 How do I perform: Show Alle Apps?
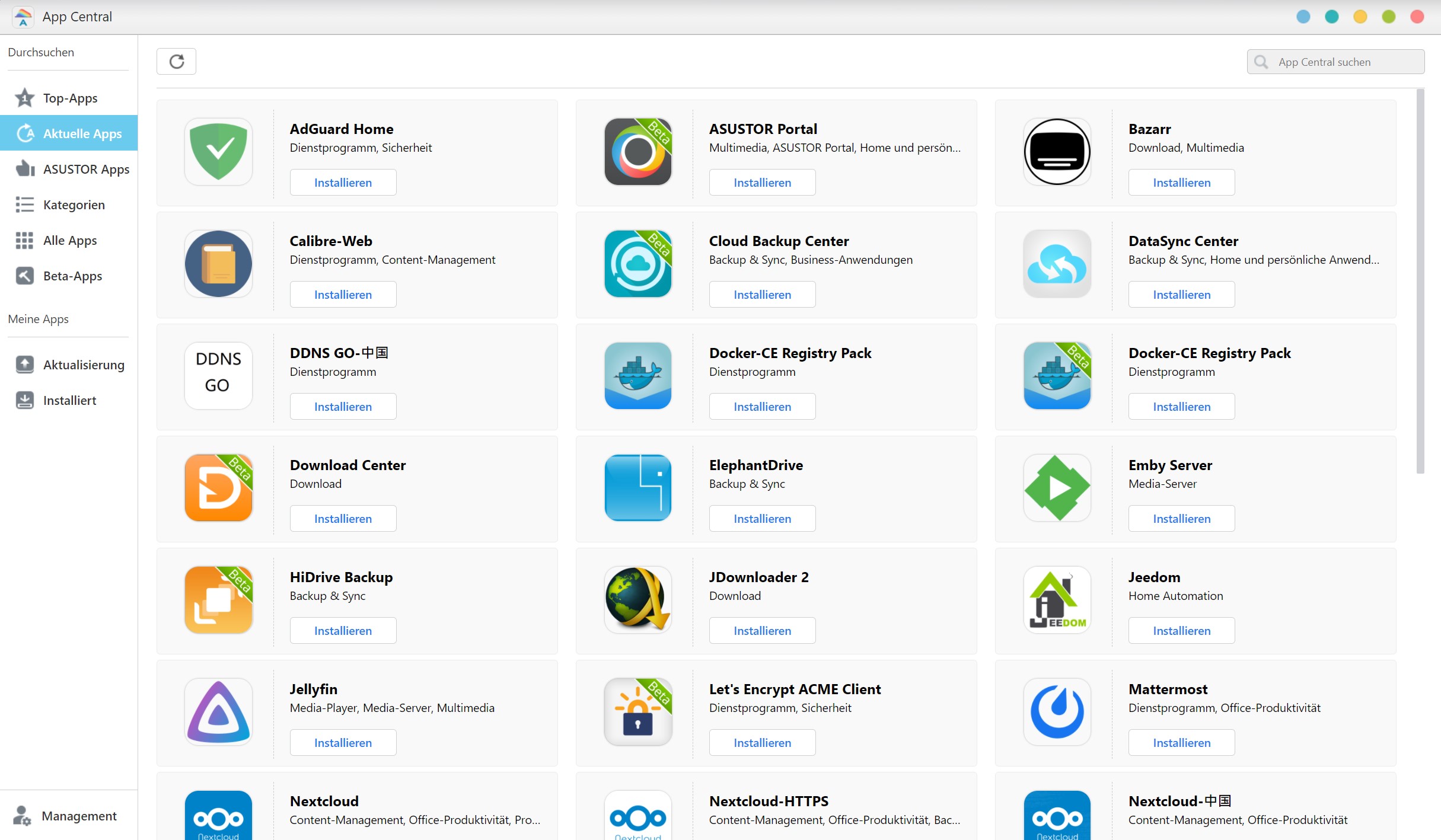(69, 240)
